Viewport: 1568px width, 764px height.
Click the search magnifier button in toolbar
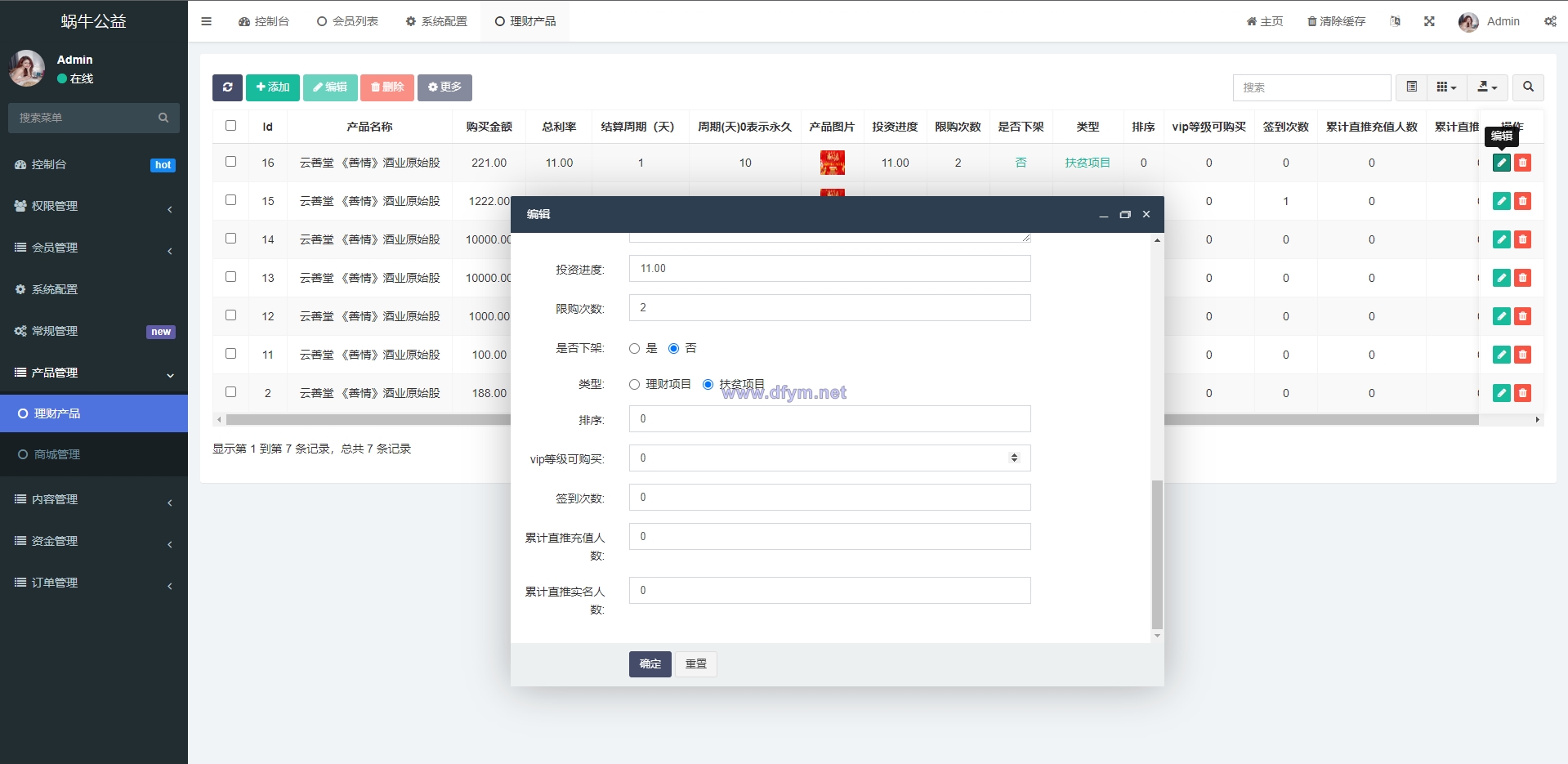[1528, 87]
